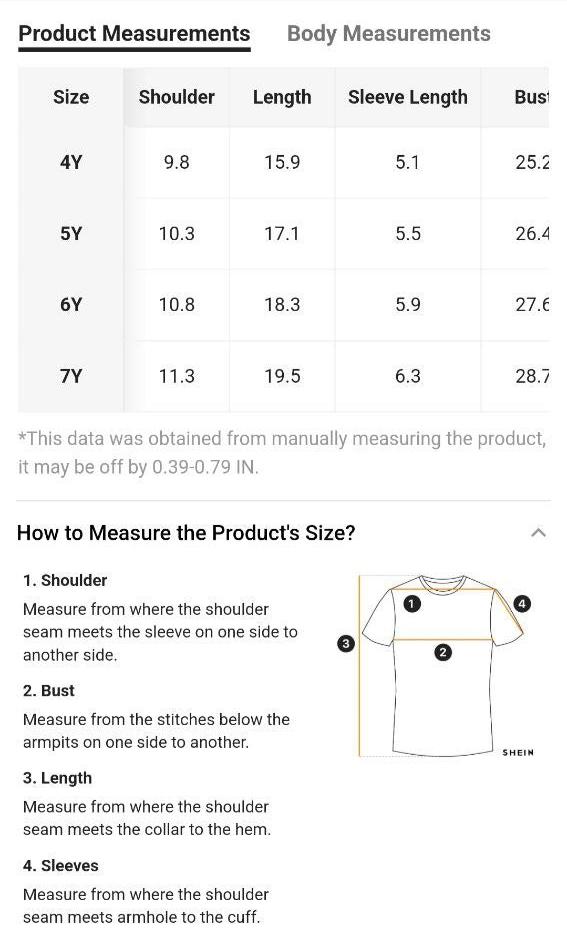Image resolution: width=567 pixels, height=948 pixels.
Task: Collapse the How to Measure section chevron
Action: (538, 533)
